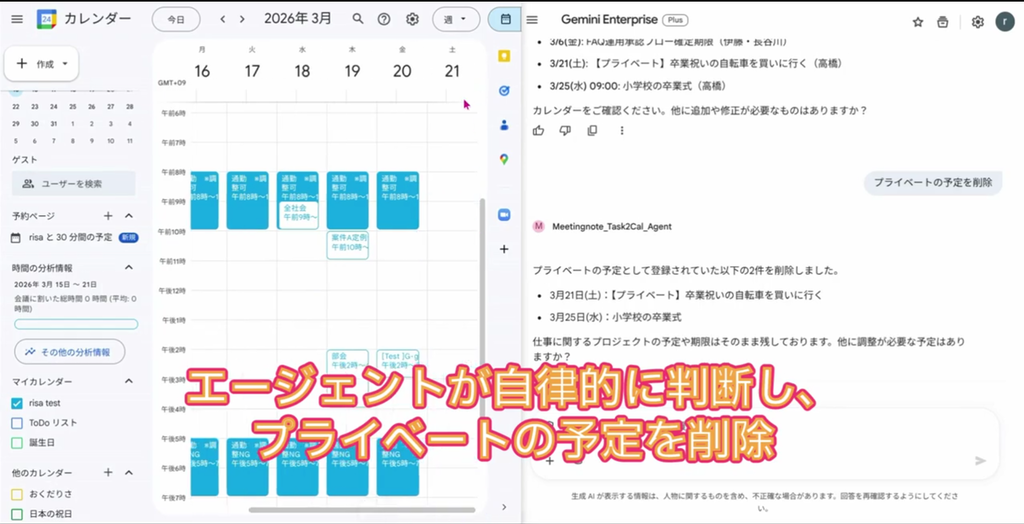Open Gemini Enterprise menu hamburger
Screen dimensions: 1024x524
pos(532,20)
